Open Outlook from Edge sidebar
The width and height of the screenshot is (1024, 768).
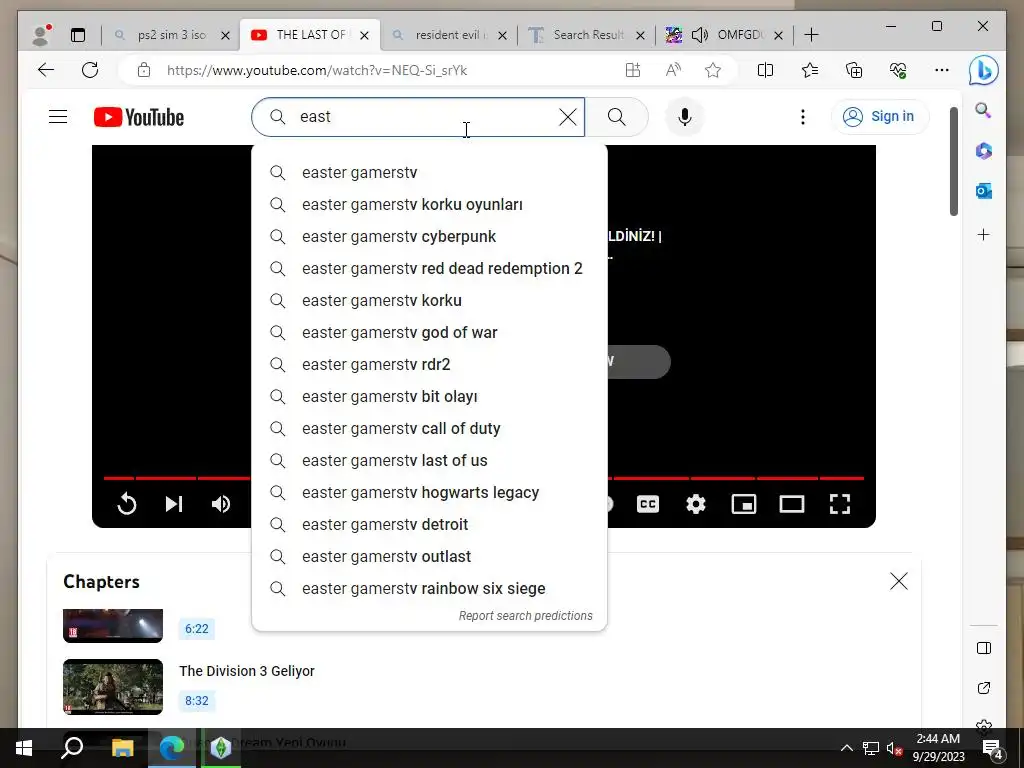coord(984,191)
